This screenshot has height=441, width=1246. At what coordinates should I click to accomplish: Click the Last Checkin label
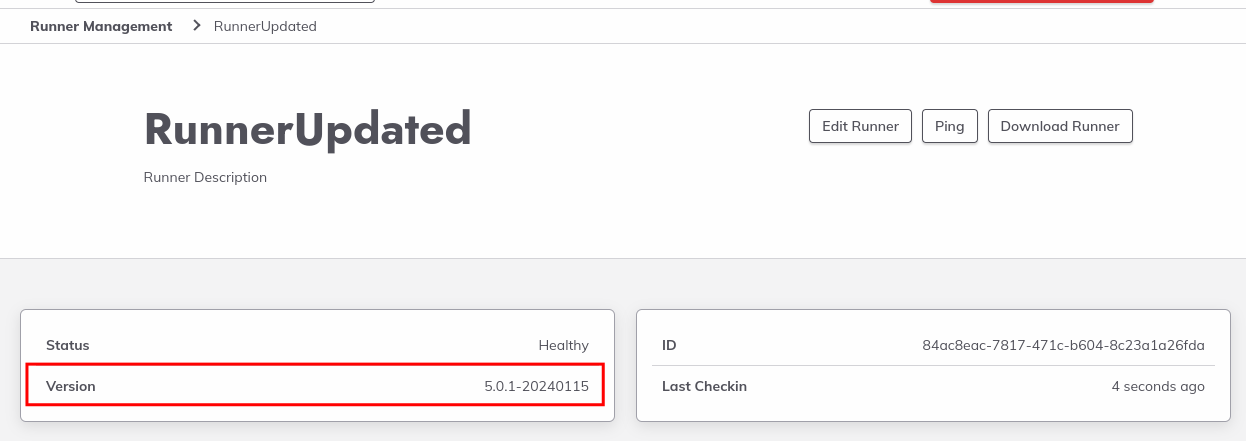click(704, 386)
